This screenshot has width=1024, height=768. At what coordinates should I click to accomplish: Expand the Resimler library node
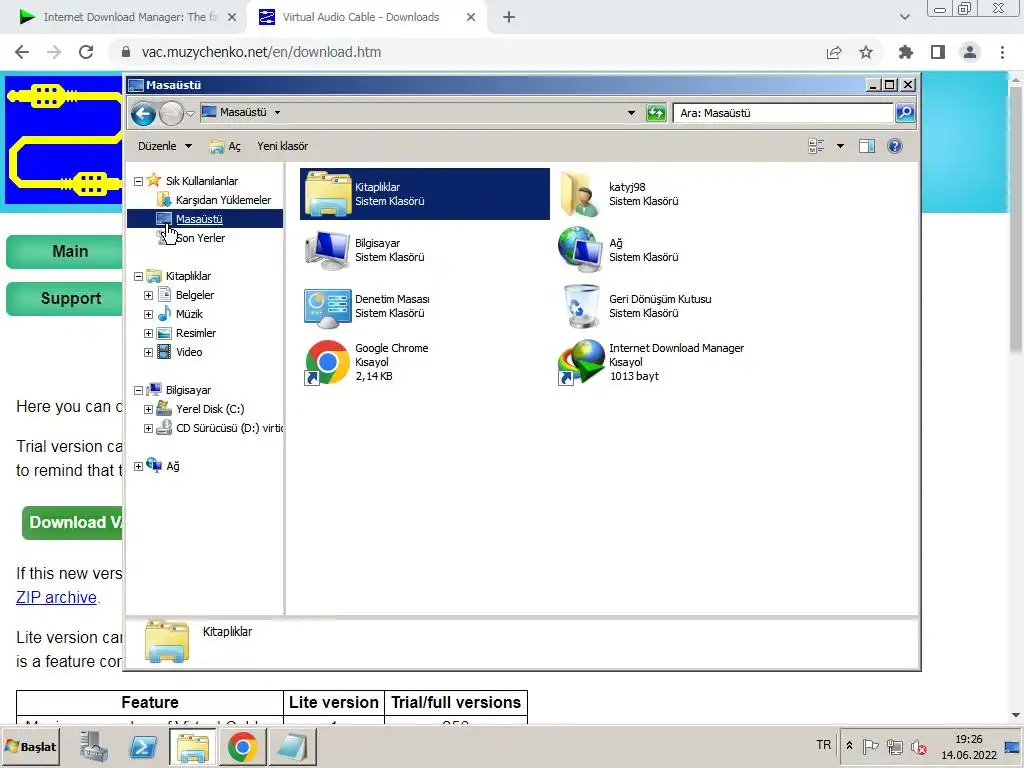(148, 333)
